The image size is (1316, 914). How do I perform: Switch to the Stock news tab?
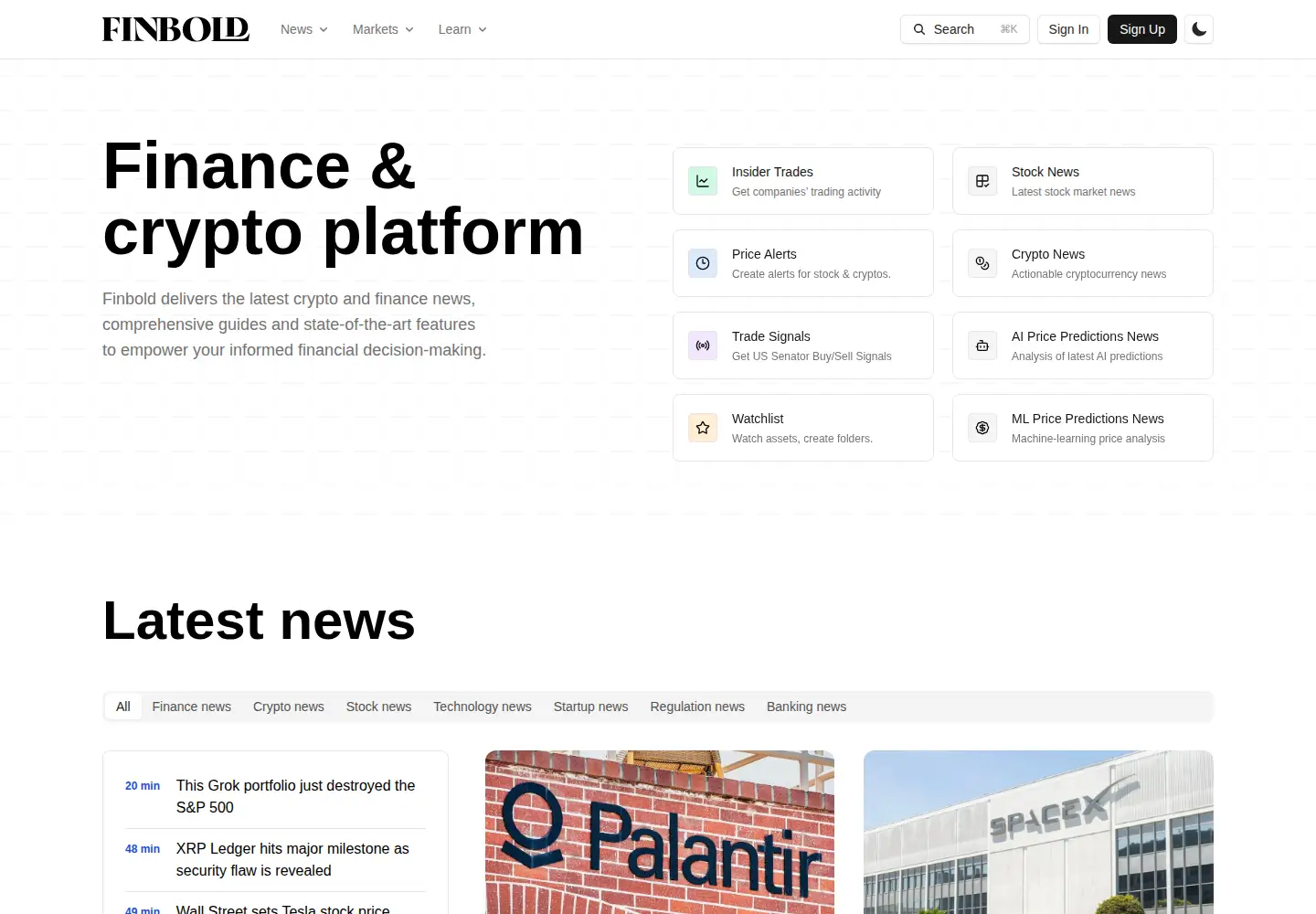(378, 707)
